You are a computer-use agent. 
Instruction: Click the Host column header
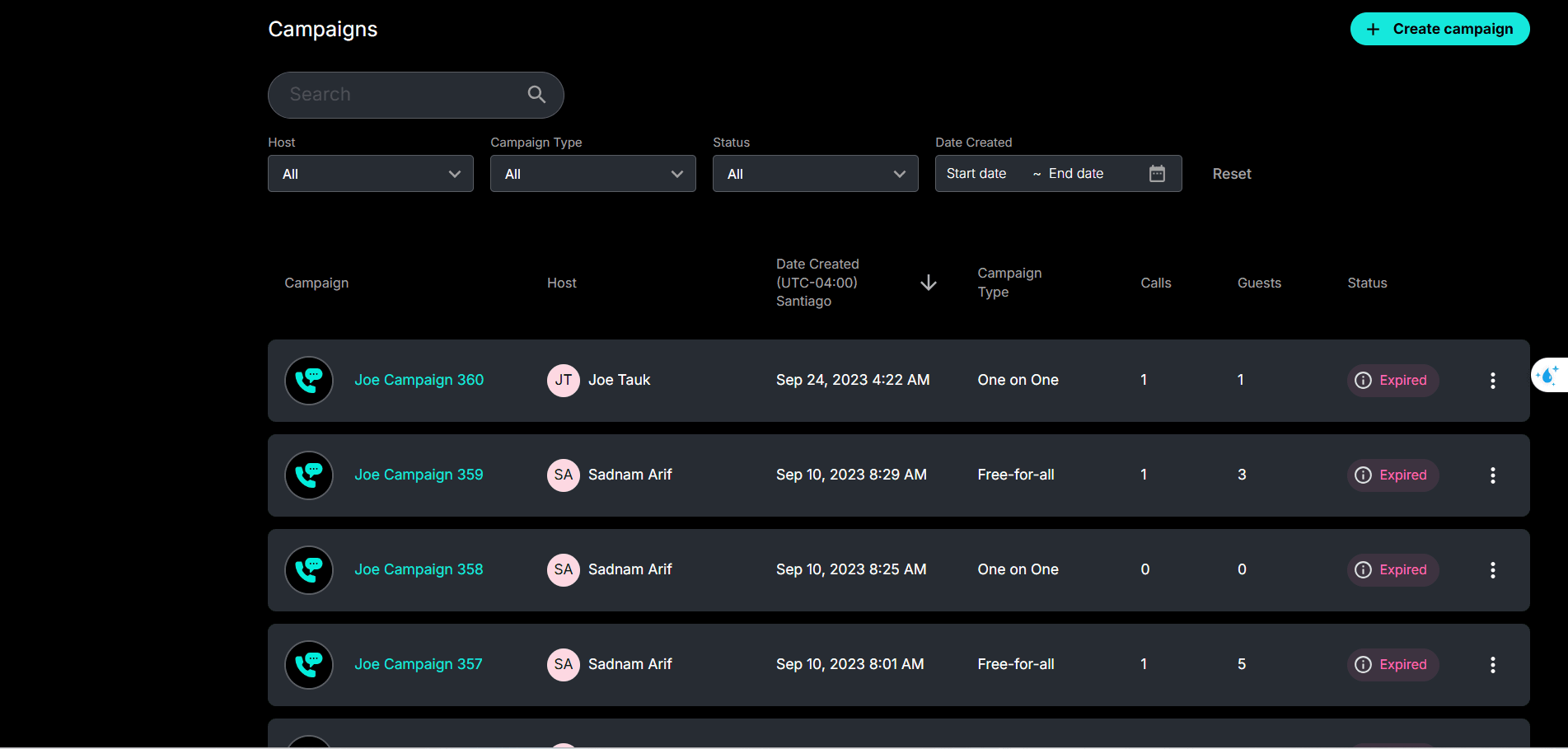pos(562,283)
